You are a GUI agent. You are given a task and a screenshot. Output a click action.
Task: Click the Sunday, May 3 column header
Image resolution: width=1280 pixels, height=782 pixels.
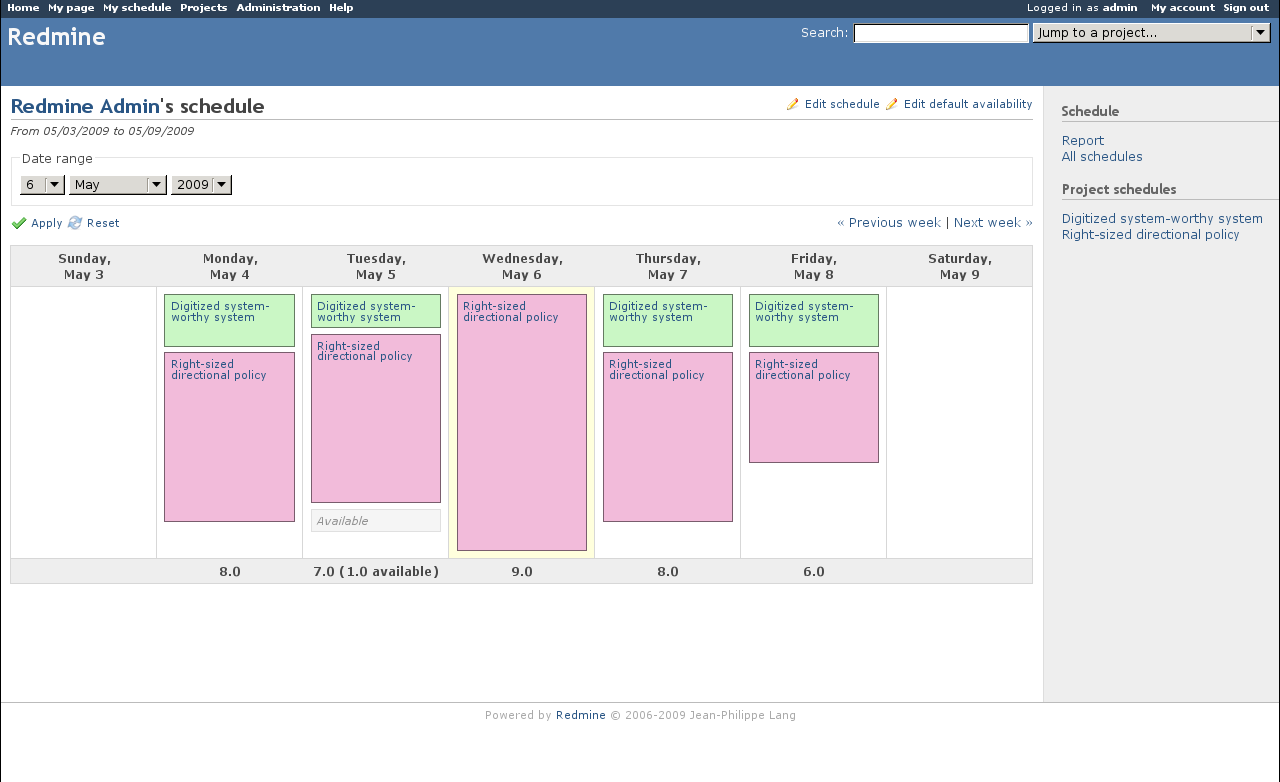click(84, 266)
